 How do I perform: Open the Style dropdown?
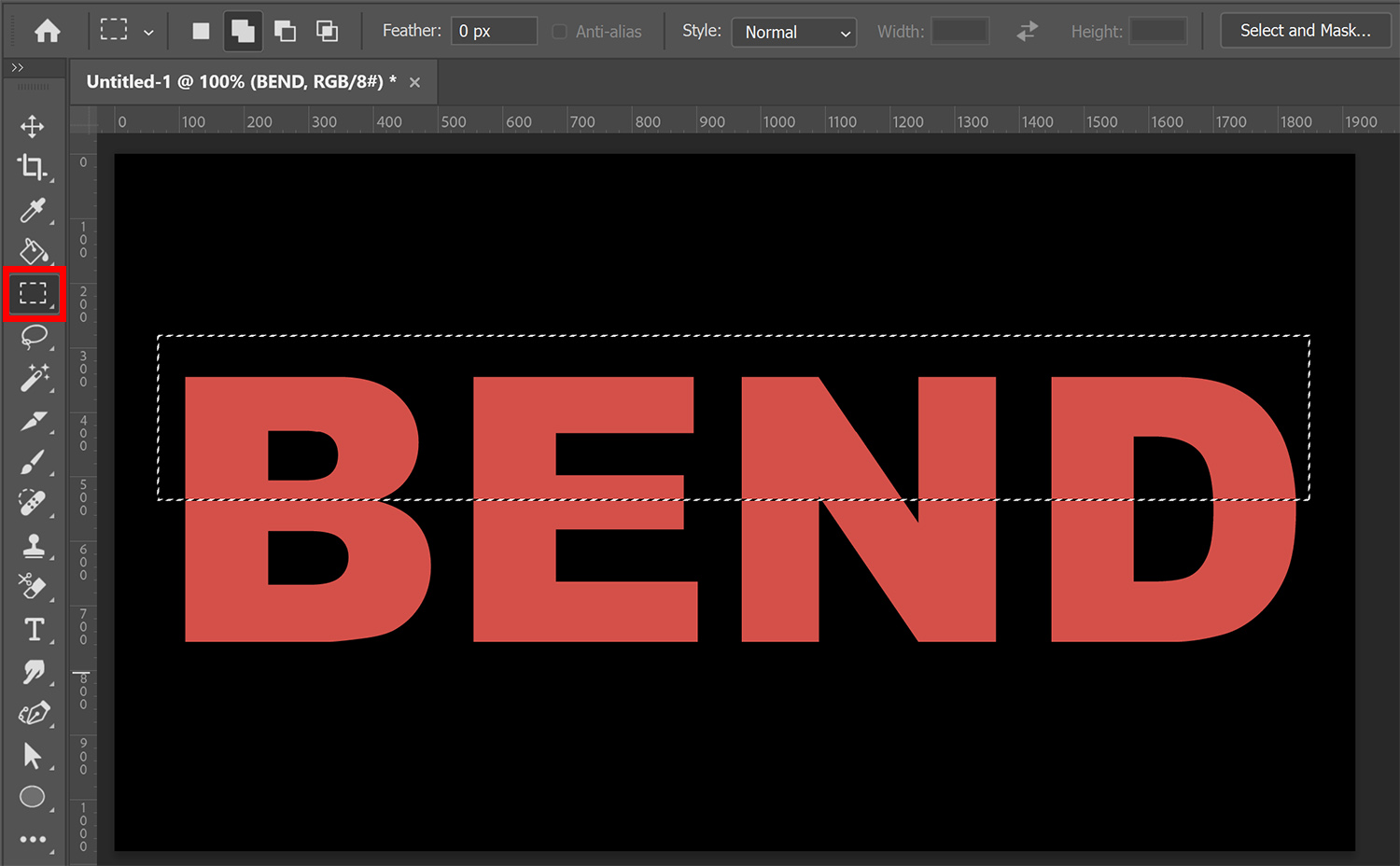click(x=793, y=33)
